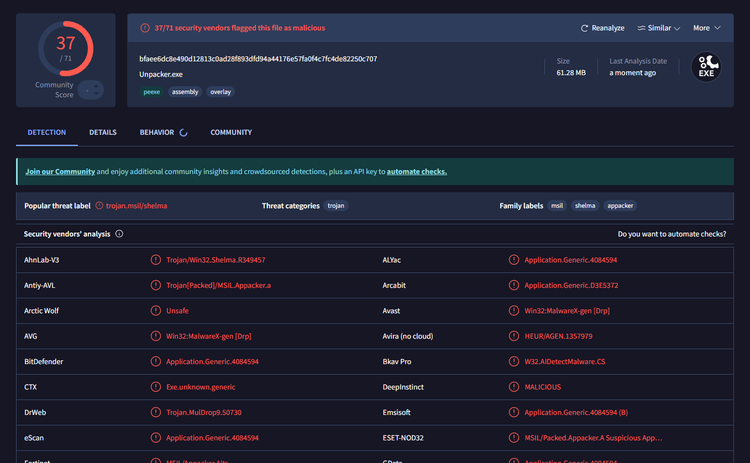Click the alert icon in the eScan row
Viewport: 750px width, 463px height.
155,437
